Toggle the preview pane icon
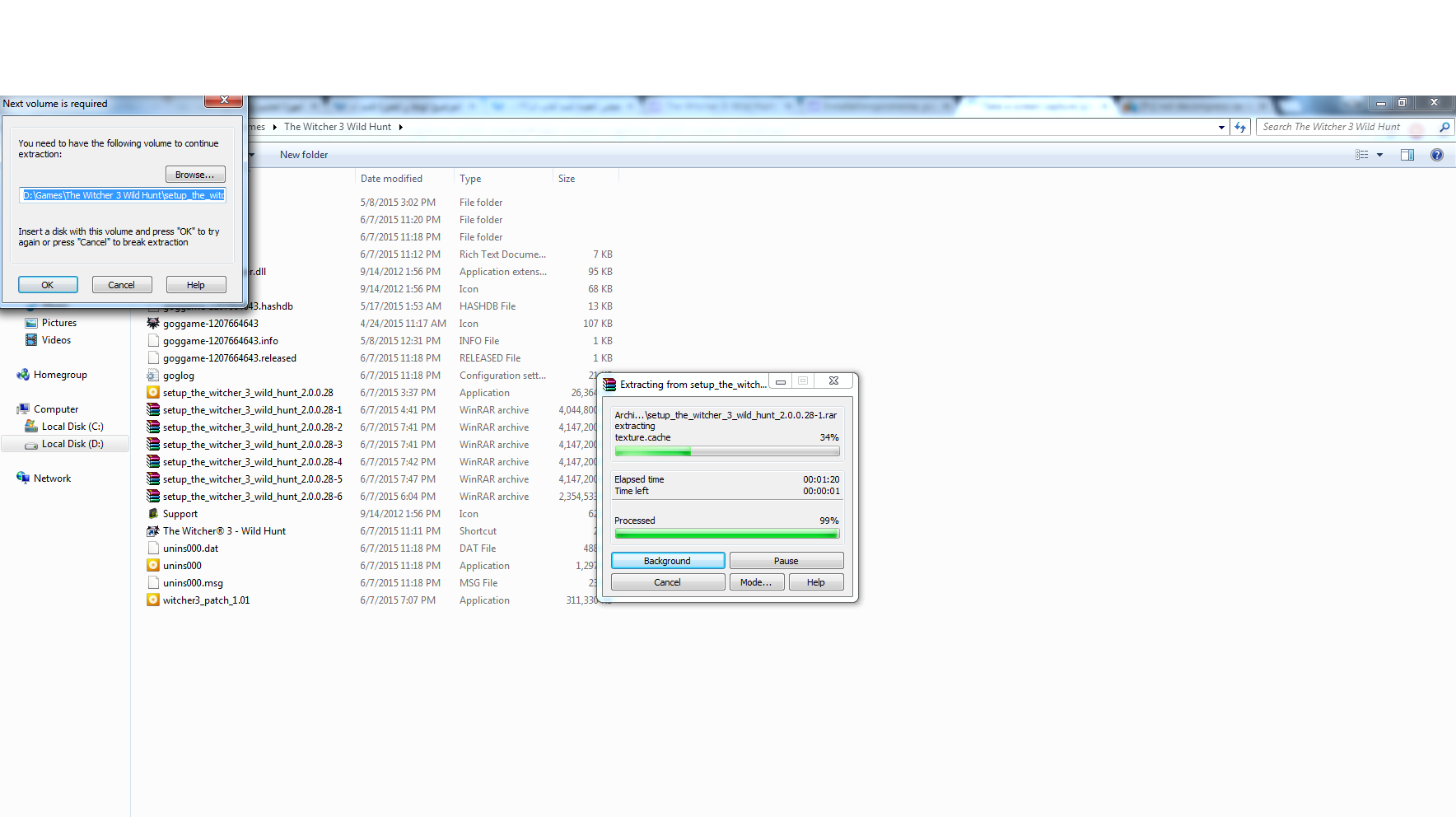The image size is (1456, 817). tap(1407, 155)
